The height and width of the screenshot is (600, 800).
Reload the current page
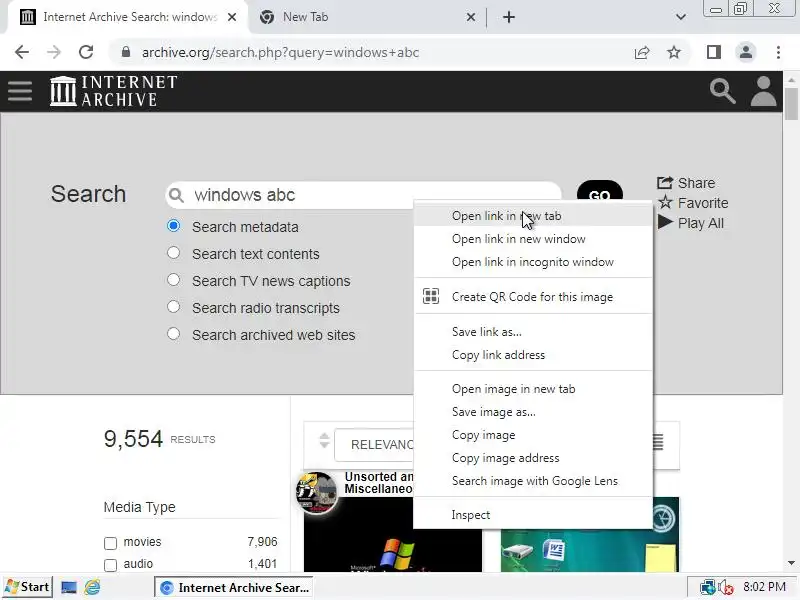point(86,52)
